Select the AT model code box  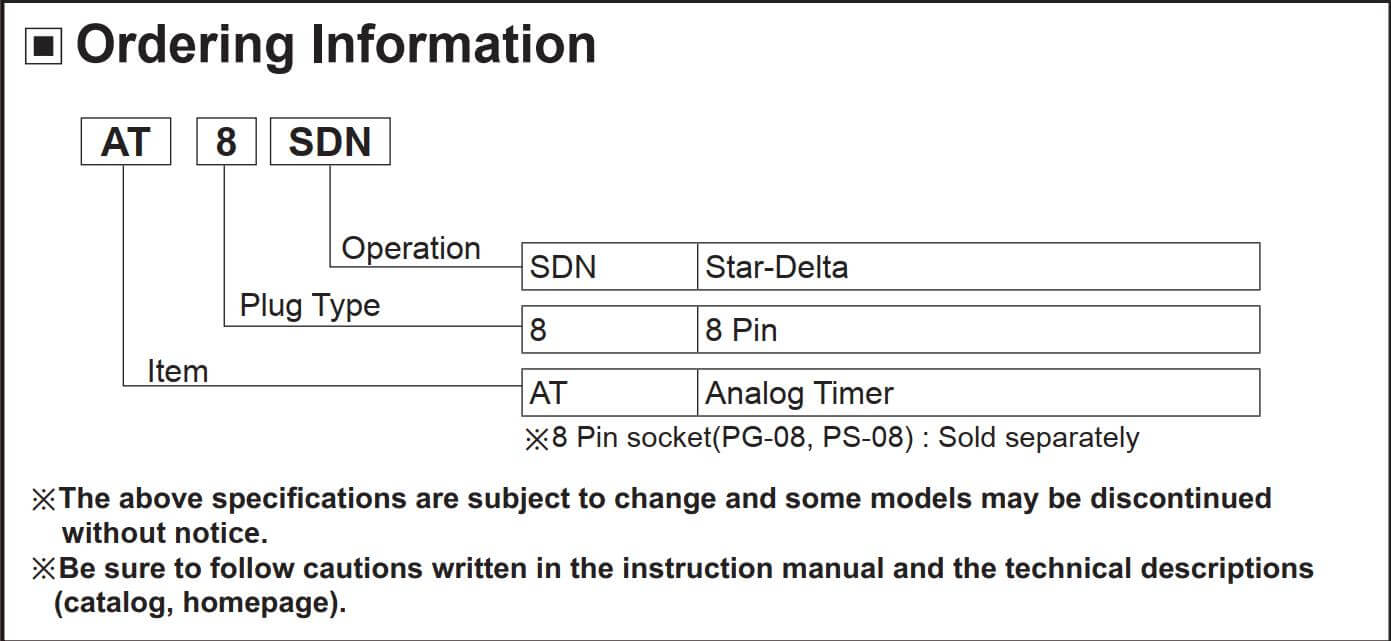pyautogui.click(x=126, y=142)
